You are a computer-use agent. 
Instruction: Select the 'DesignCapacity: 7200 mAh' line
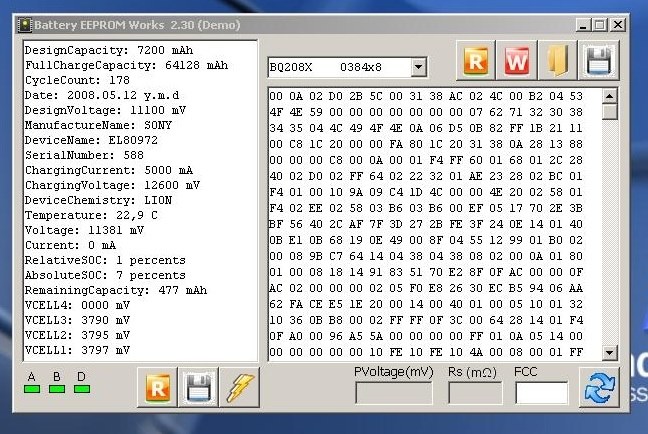pos(109,50)
